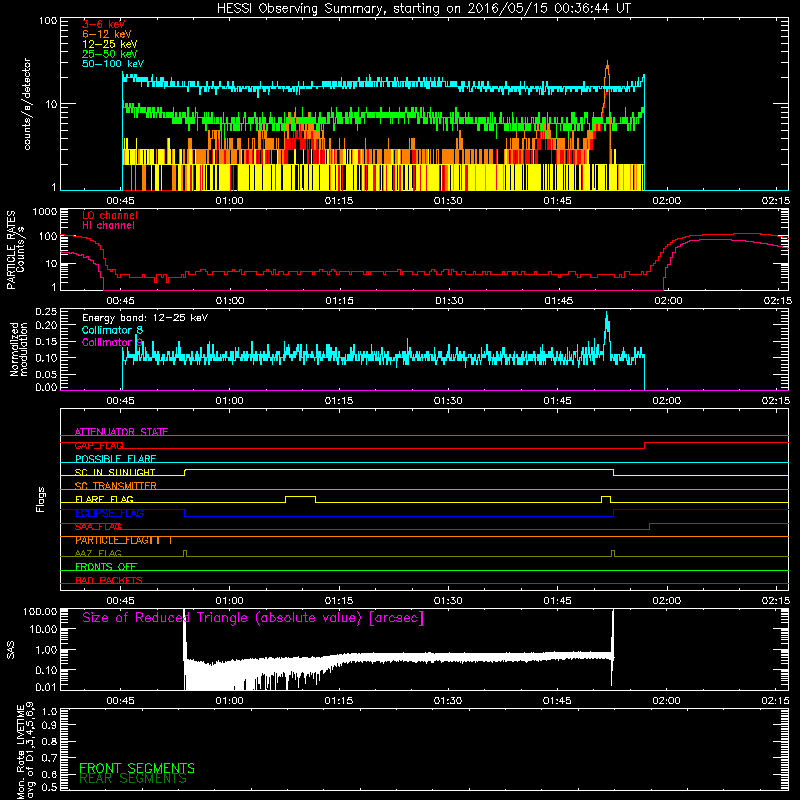Click the AAZ_FLAG label
Viewport: 800px width, 800px height.
click(98, 554)
